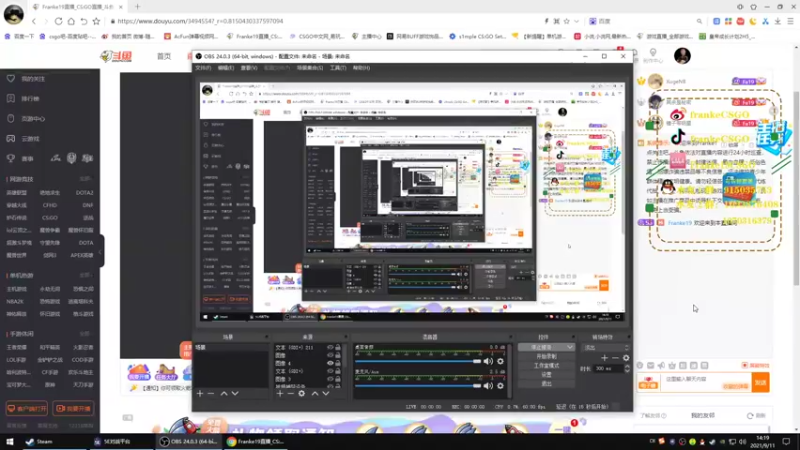Click the browser address bar URL
800x450 pixels.
pos(200,21)
